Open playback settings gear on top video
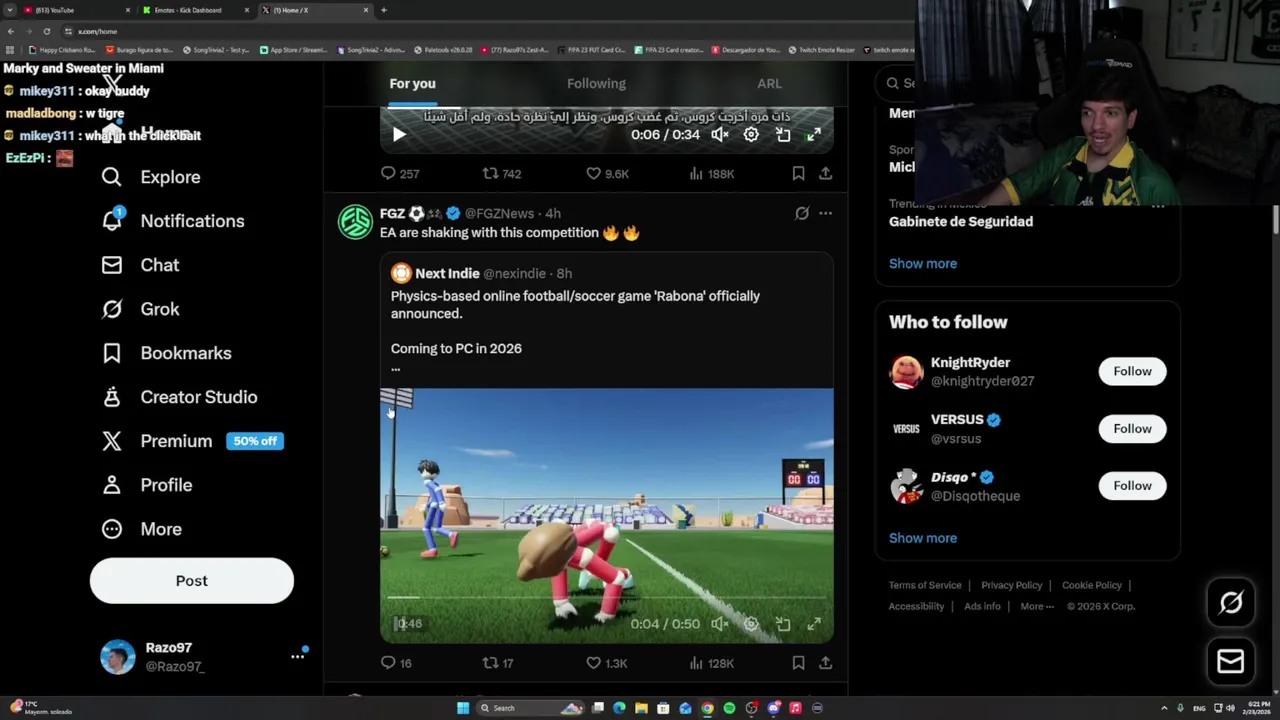 751,134
